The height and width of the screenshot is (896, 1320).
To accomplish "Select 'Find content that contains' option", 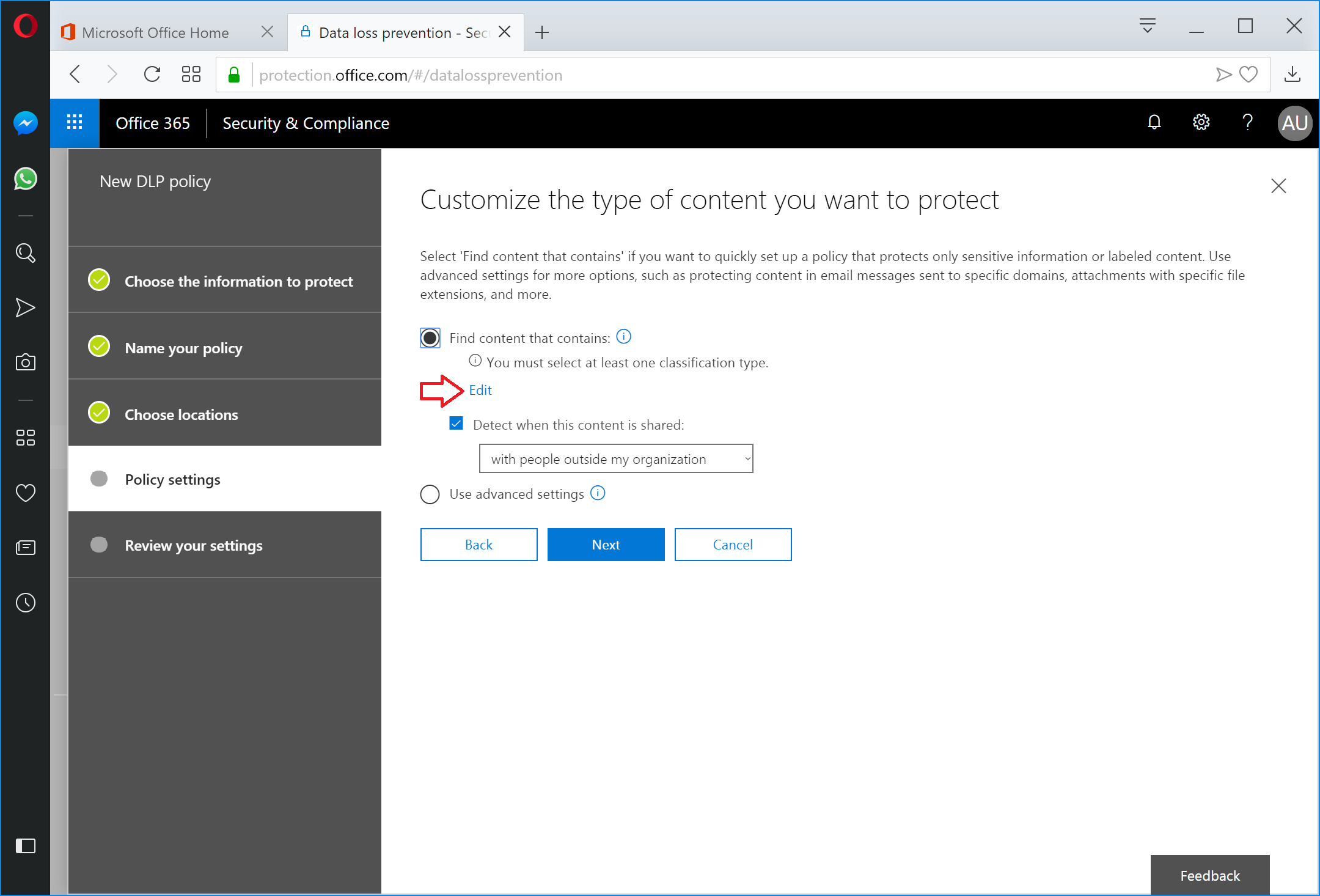I will [430, 337].
